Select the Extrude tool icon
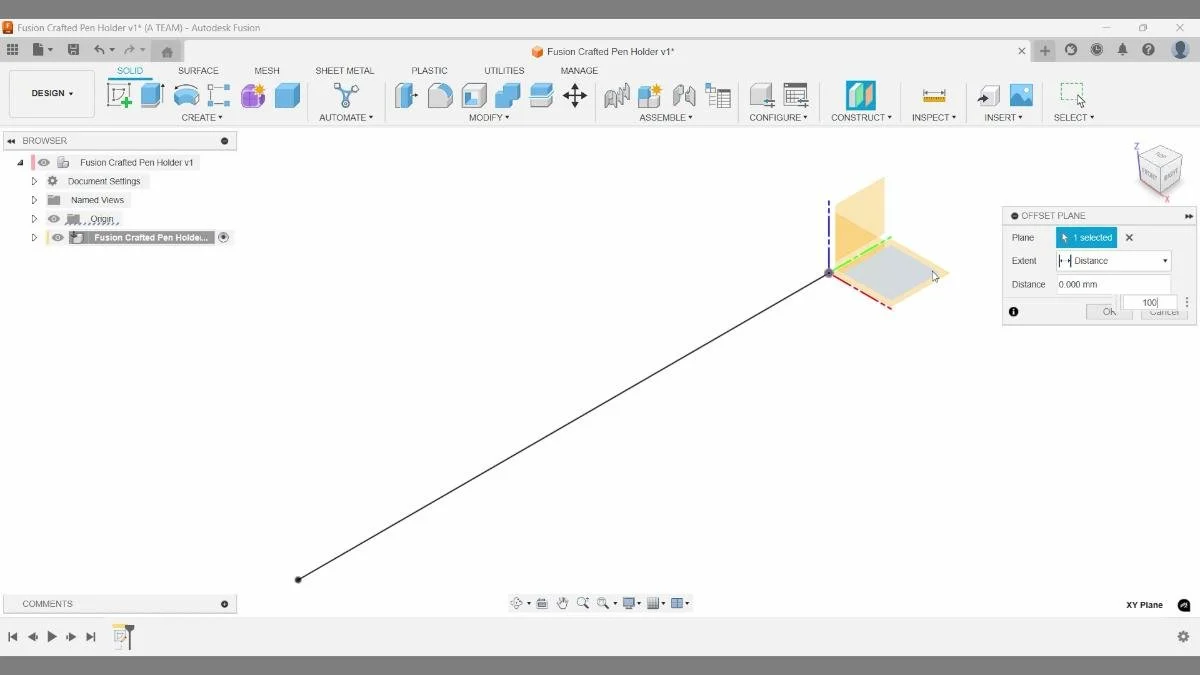Viewport: 1200px width, 675px height. pos(152,95)
